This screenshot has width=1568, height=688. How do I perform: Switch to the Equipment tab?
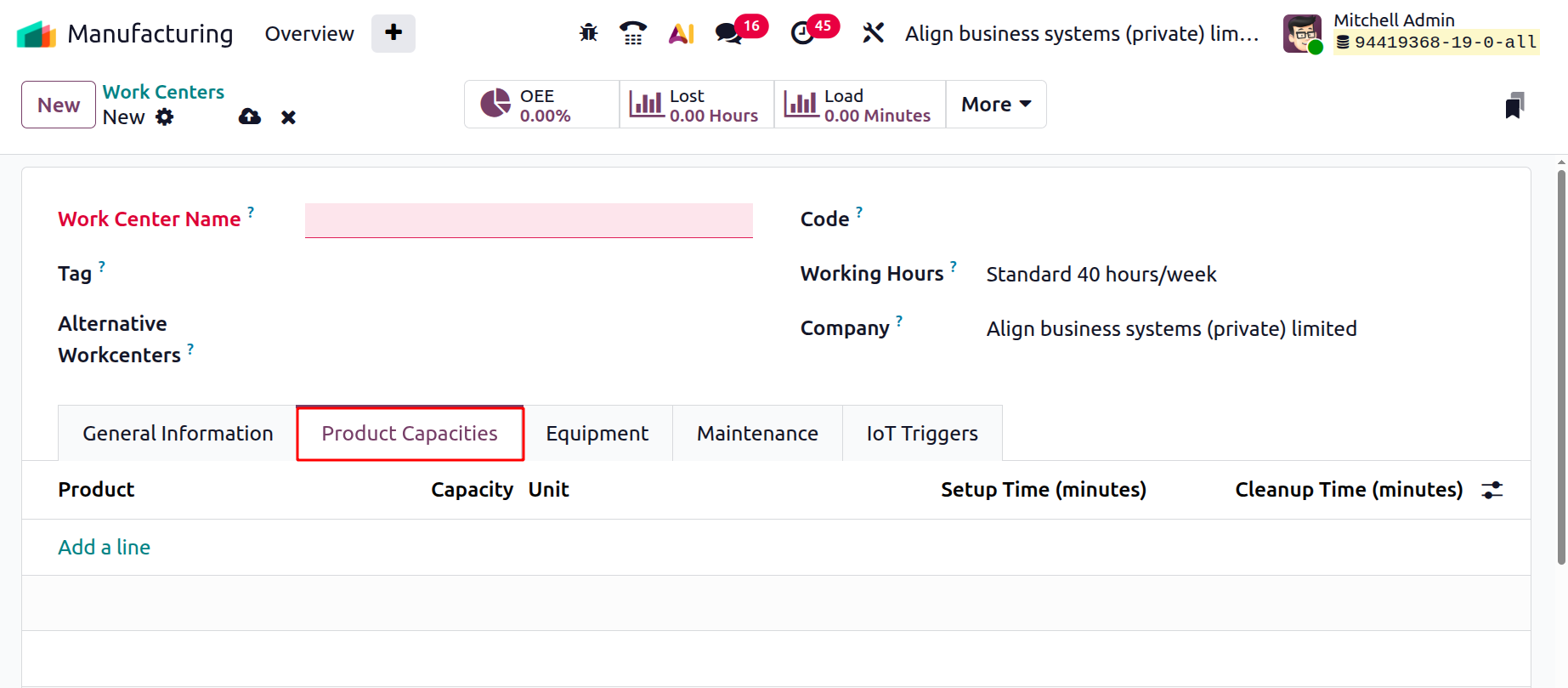click(x=597, y=434)
